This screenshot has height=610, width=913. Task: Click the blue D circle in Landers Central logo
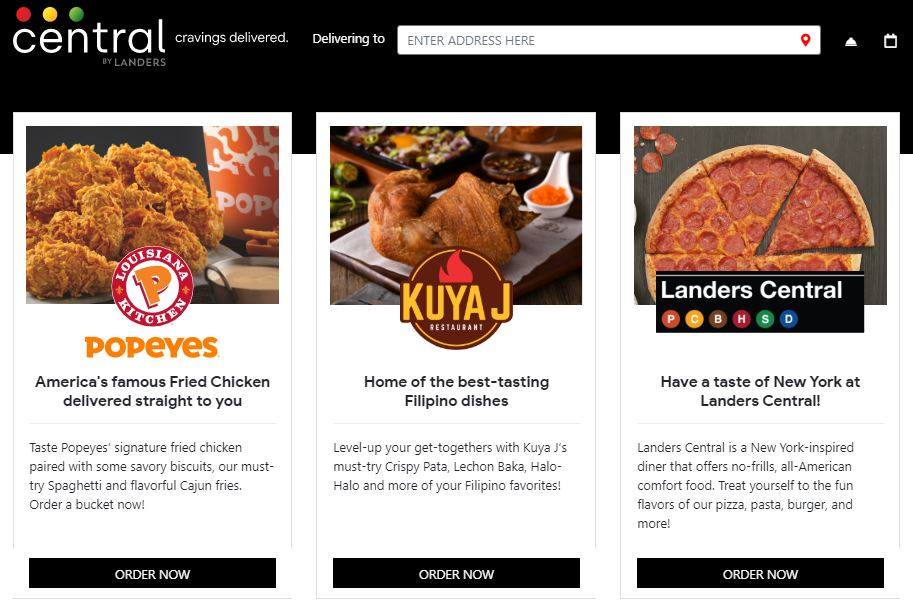click(788, 319)
